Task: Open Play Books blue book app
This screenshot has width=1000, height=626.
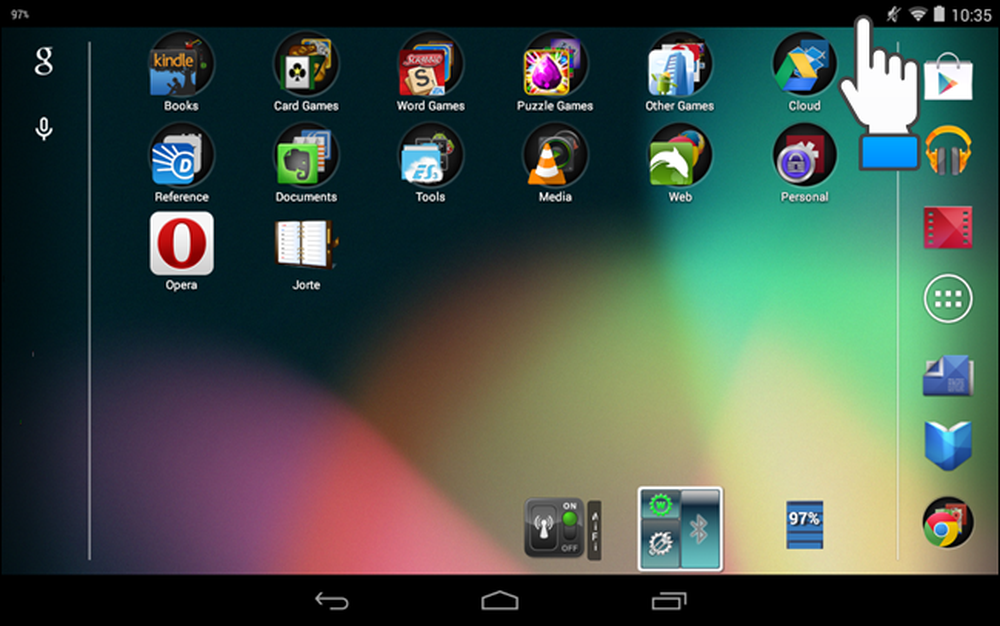Action: (x=948, y=445)
